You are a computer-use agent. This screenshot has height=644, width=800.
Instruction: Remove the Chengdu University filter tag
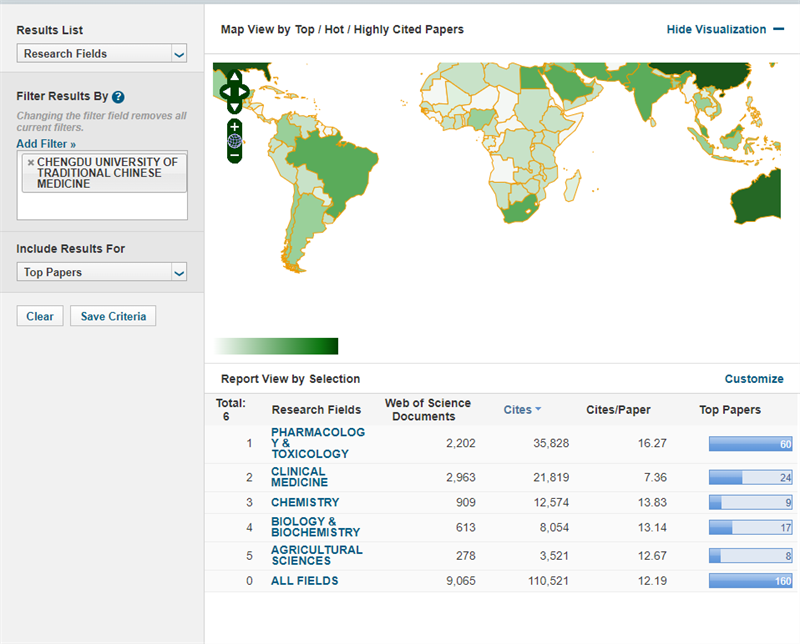pos(30,162)
